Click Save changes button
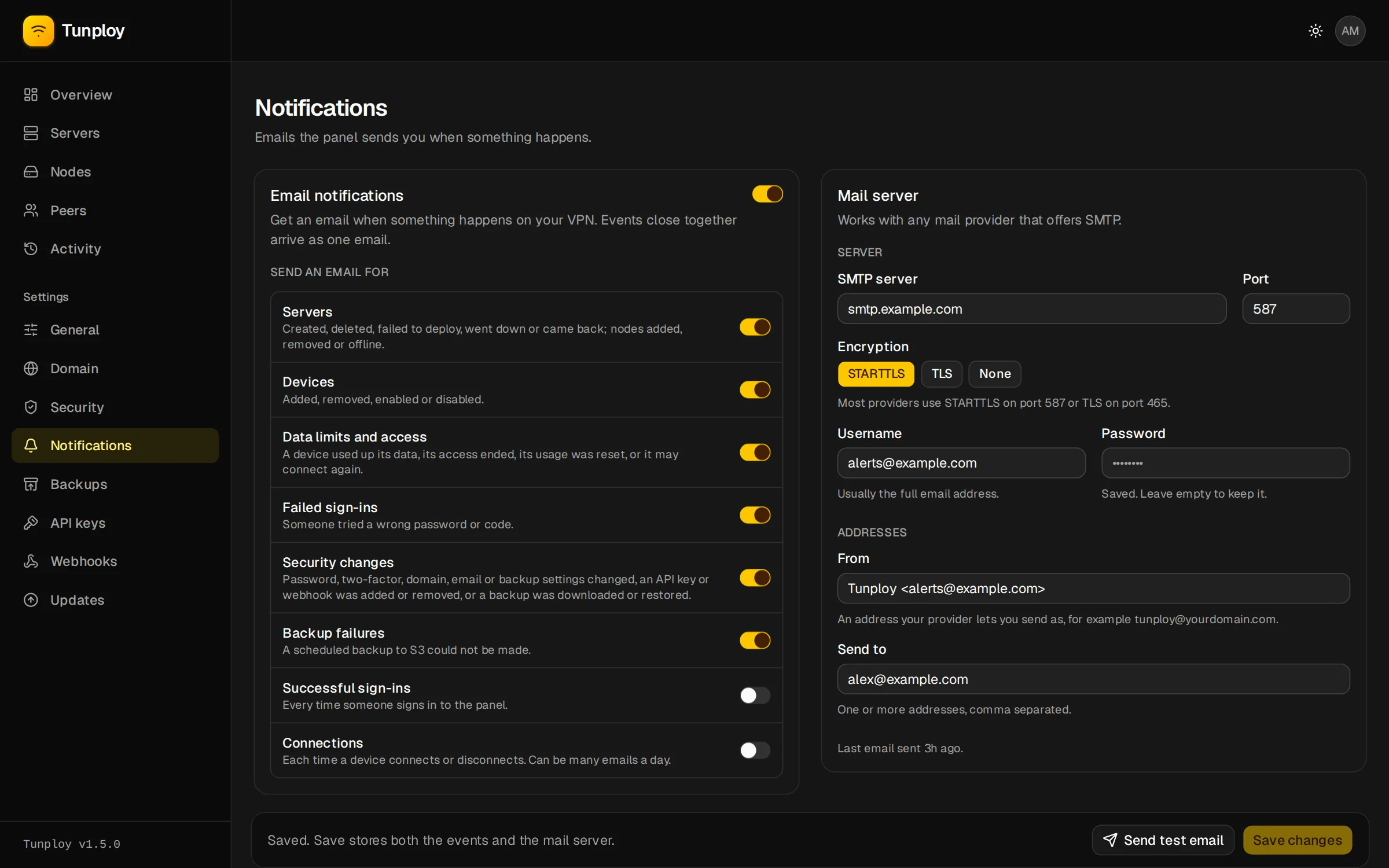This screenshot has width=1389, height=868. 1298,840
